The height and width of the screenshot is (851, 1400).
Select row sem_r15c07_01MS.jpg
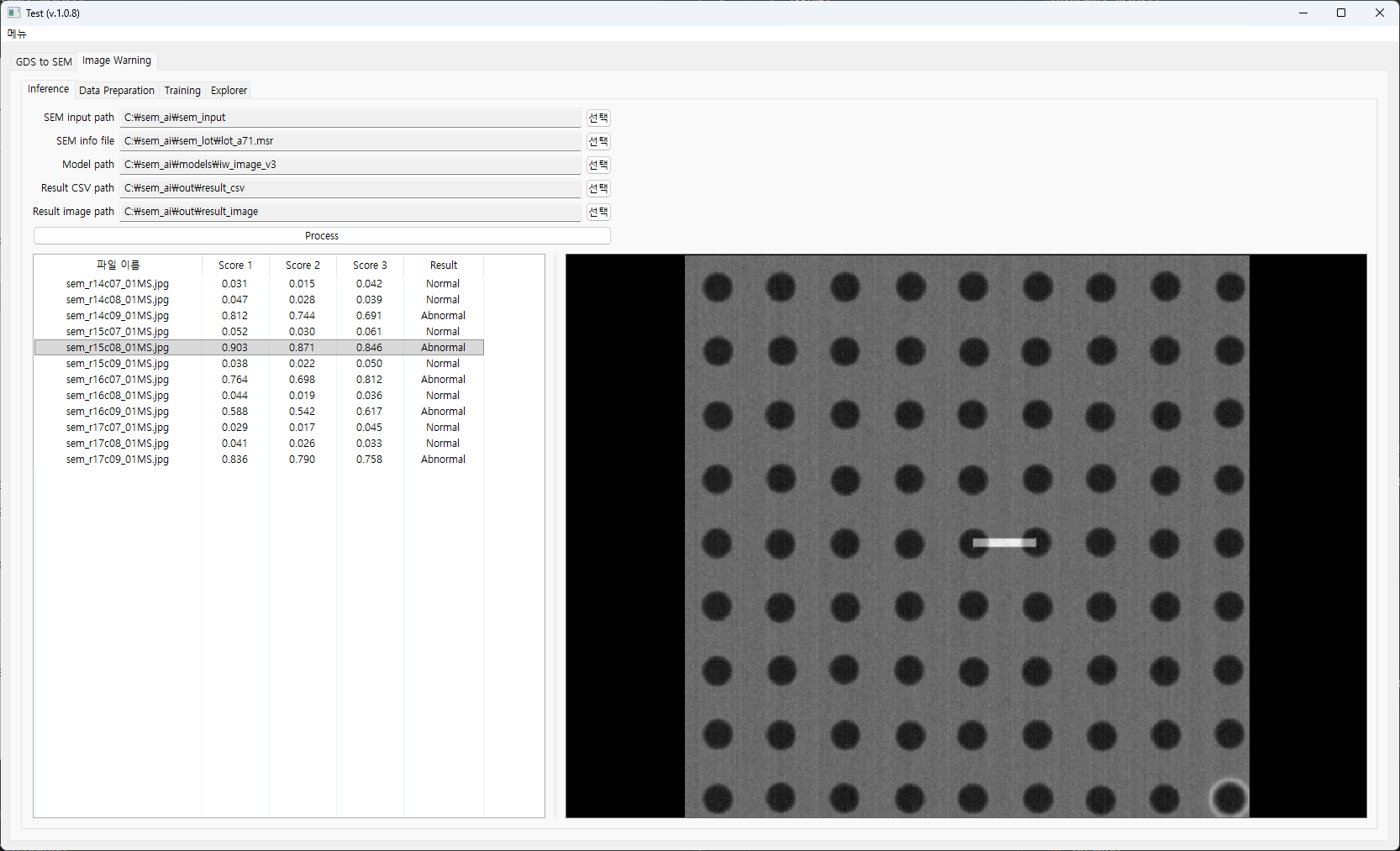(259, 332)
